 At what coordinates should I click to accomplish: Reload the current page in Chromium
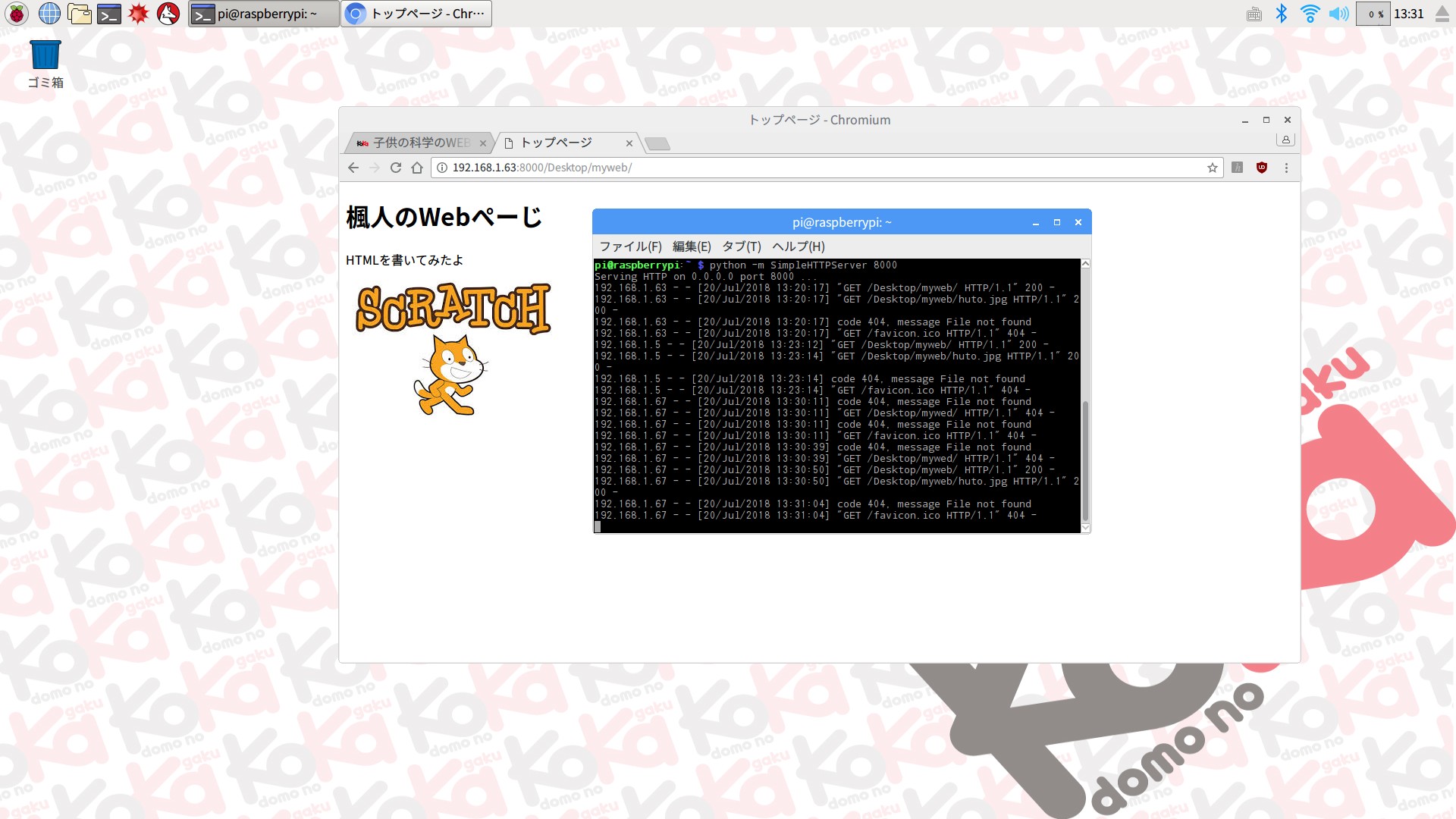[x=396, y=168]
